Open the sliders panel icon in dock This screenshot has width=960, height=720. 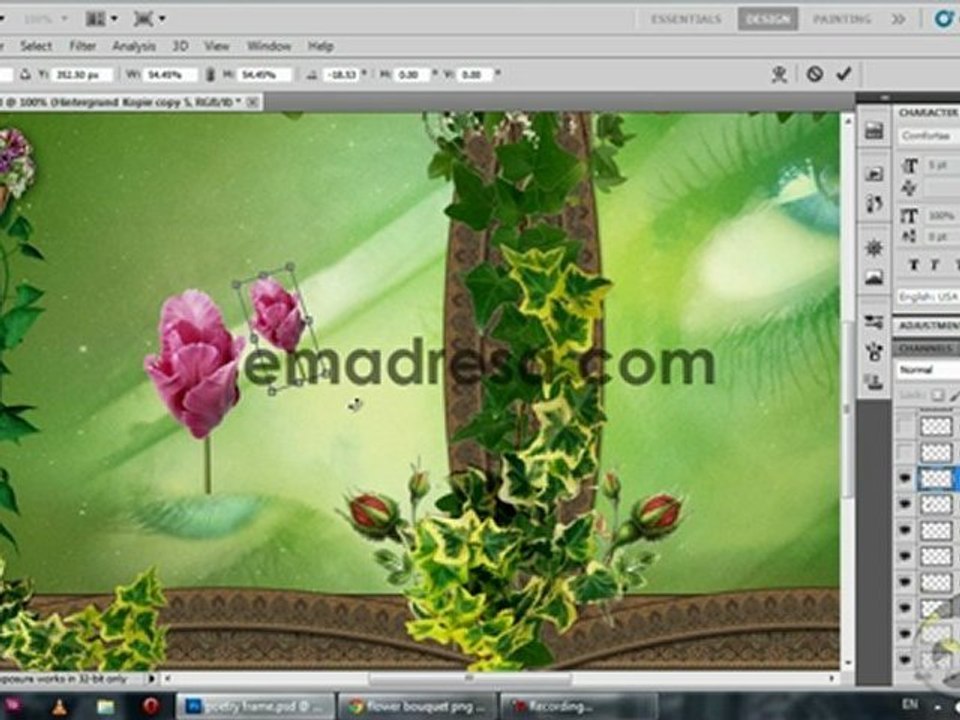tap(874, 322)
